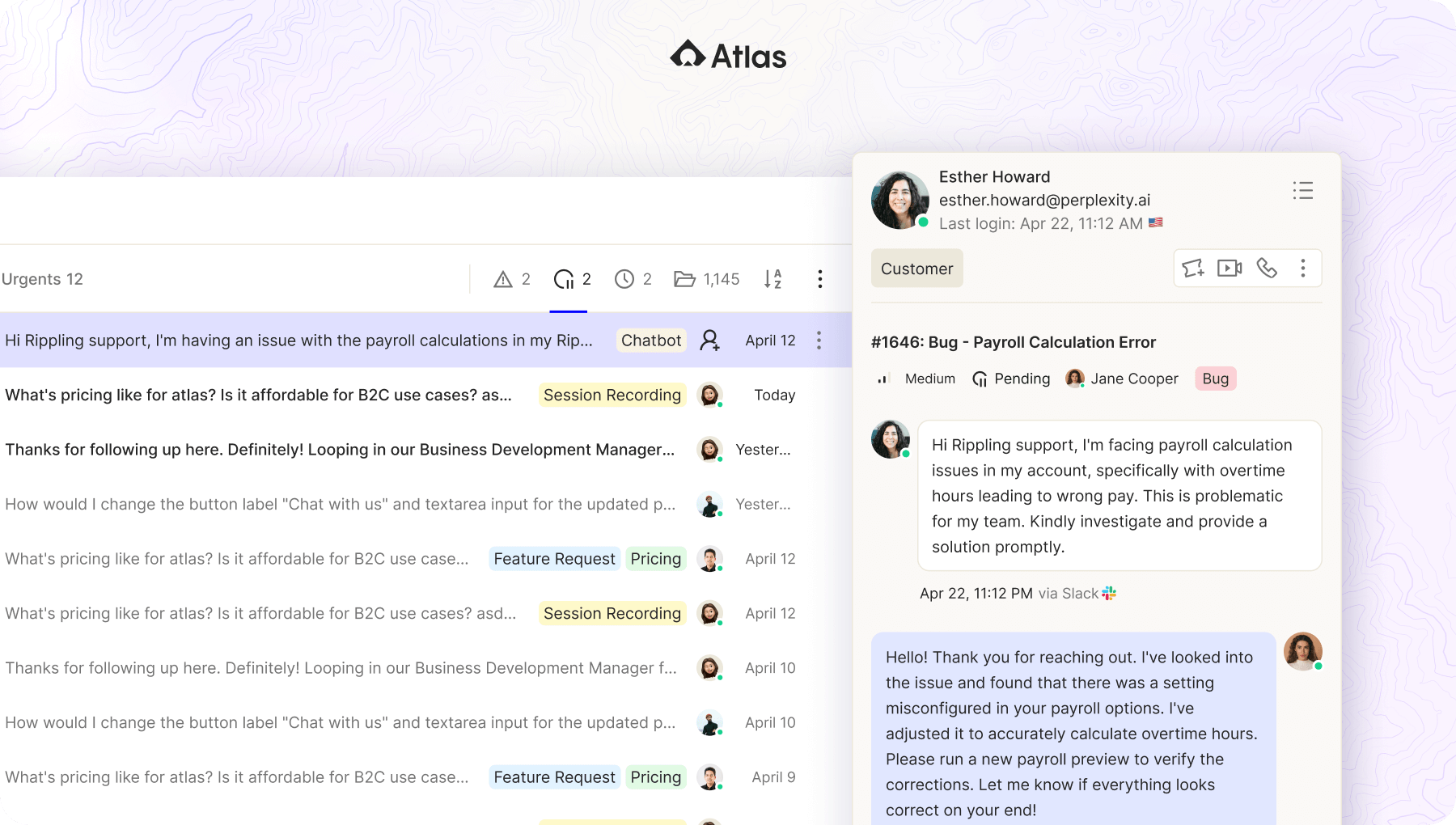Image resolution: width=1456 pixels, height=825 pixels.
Task: Click the Feature Request tag on April 9 row
Action: (x=554, y=777)
